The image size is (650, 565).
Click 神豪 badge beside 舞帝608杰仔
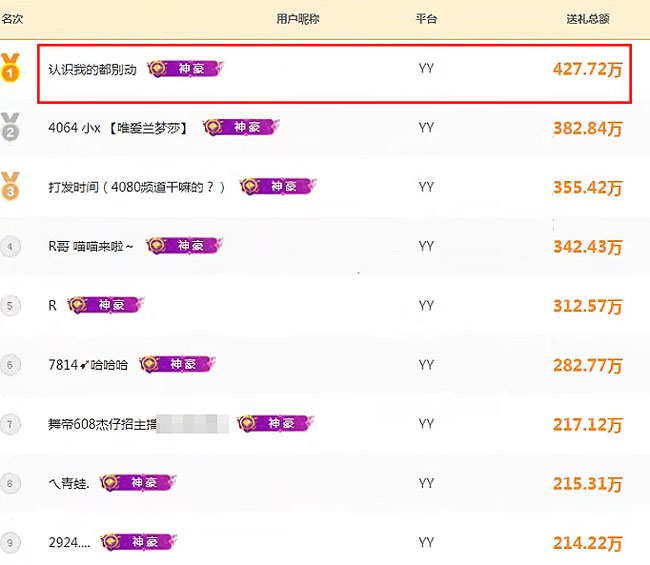[276, 423]
